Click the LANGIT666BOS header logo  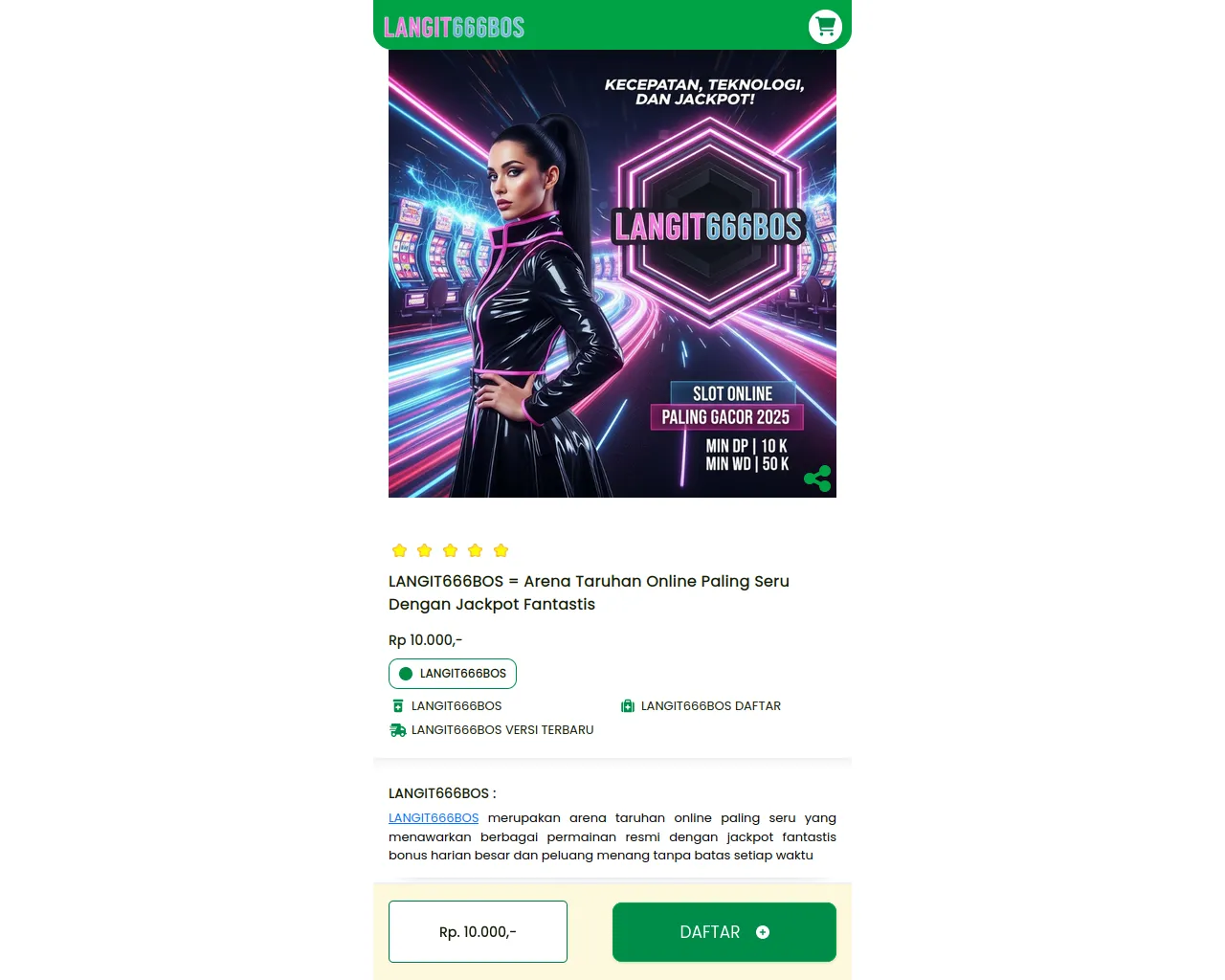pos(454,28)
